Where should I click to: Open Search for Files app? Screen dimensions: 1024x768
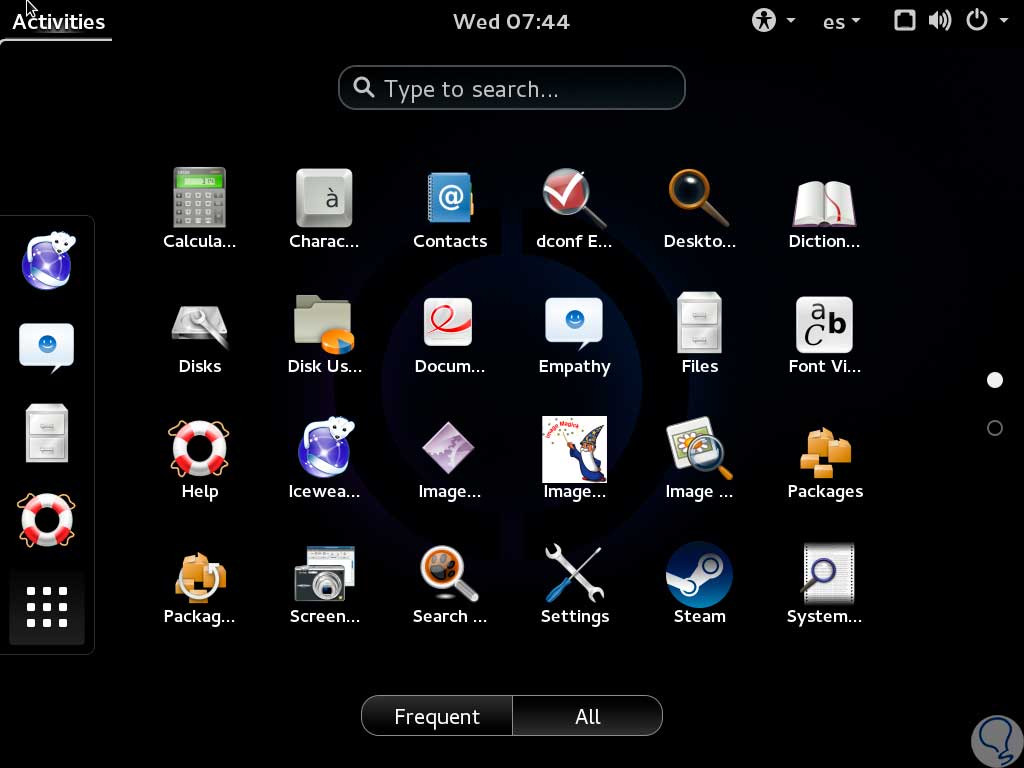[449, 584]
